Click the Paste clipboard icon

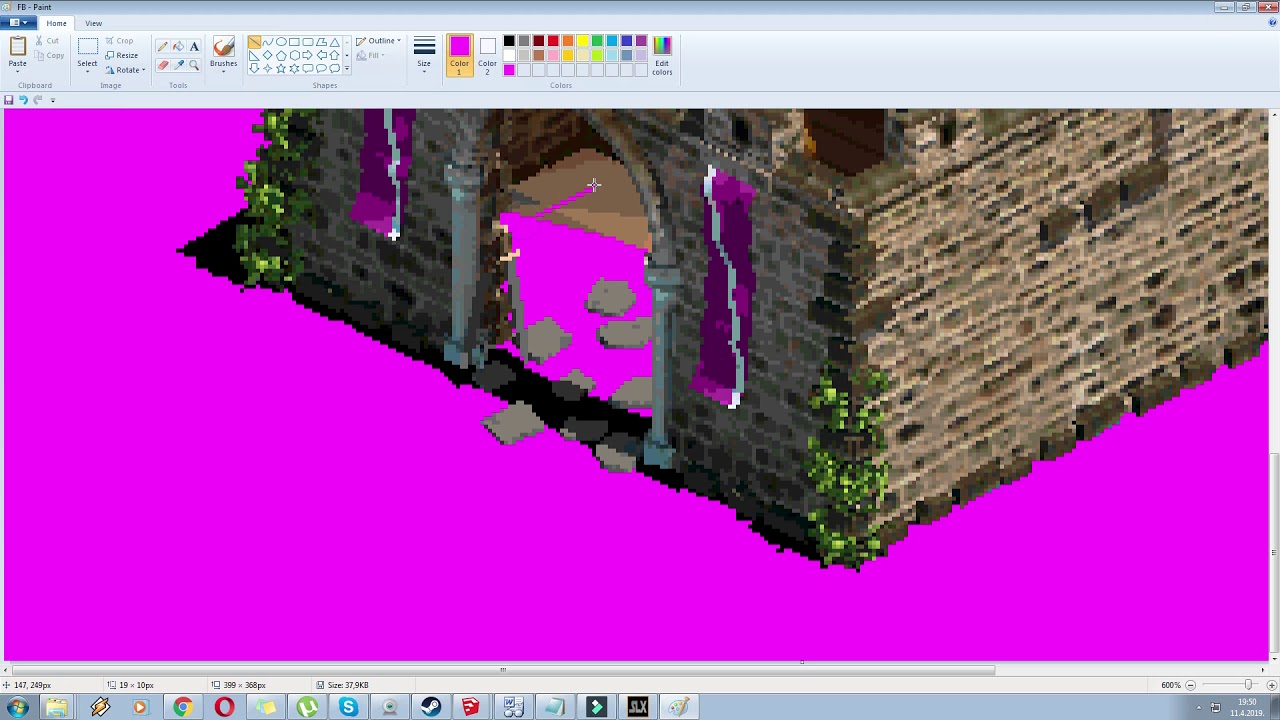coord(18,47)
